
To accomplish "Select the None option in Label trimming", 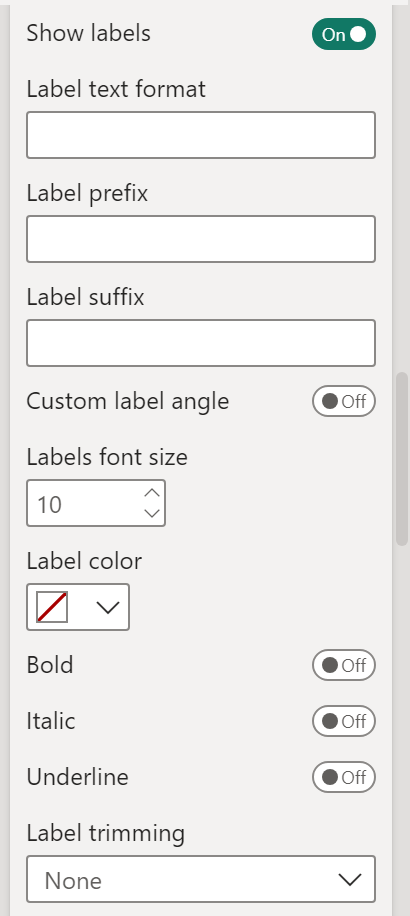I will 73,880.
